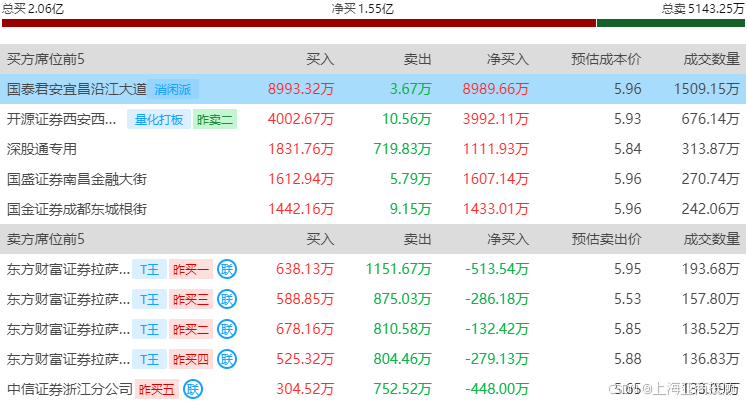Open the 深股通专用 seat
Image resolution: width=747 pixels, height=402 pixels.
(x=42, y=149)
